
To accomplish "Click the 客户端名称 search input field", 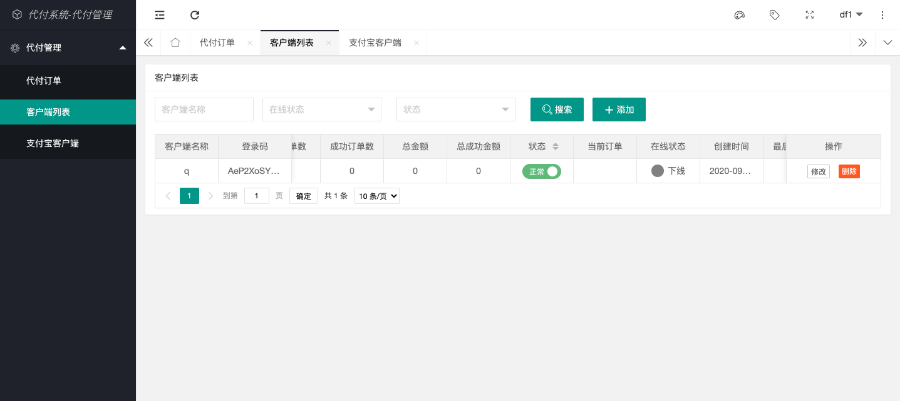I will point(204,109).
